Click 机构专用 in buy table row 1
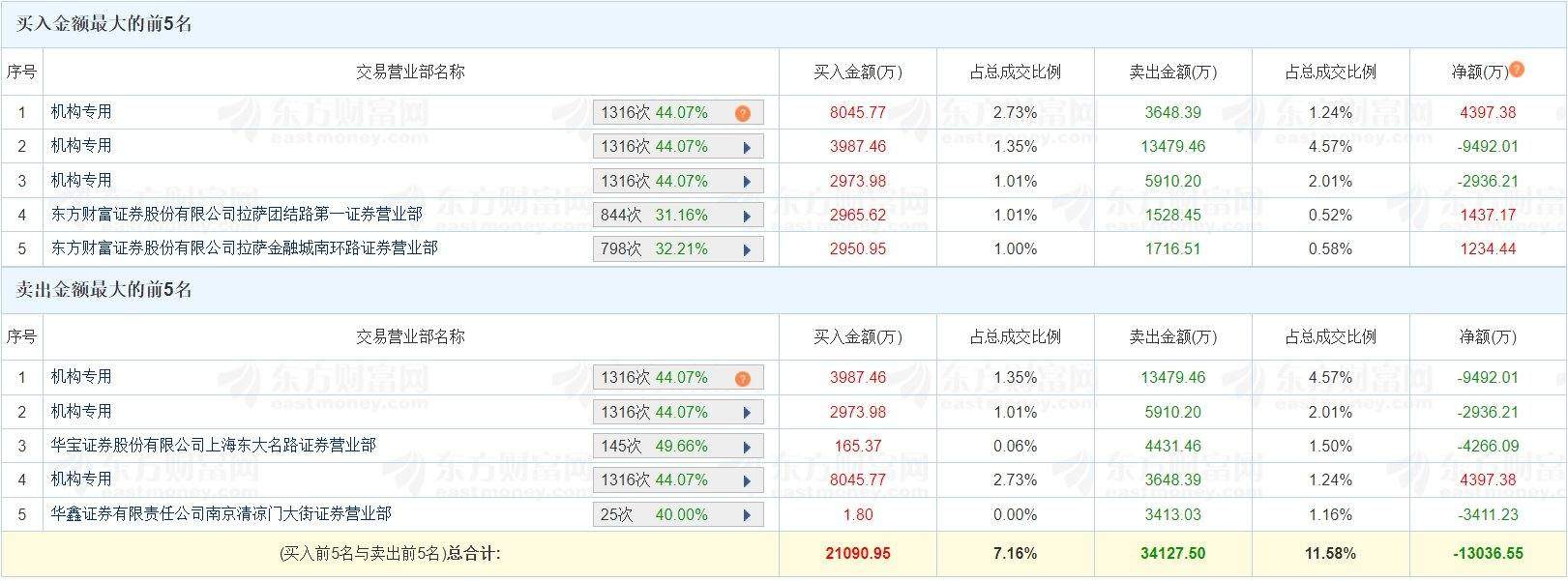The image size is (1568, 581). pyautogui.click(x=81, y=112)
